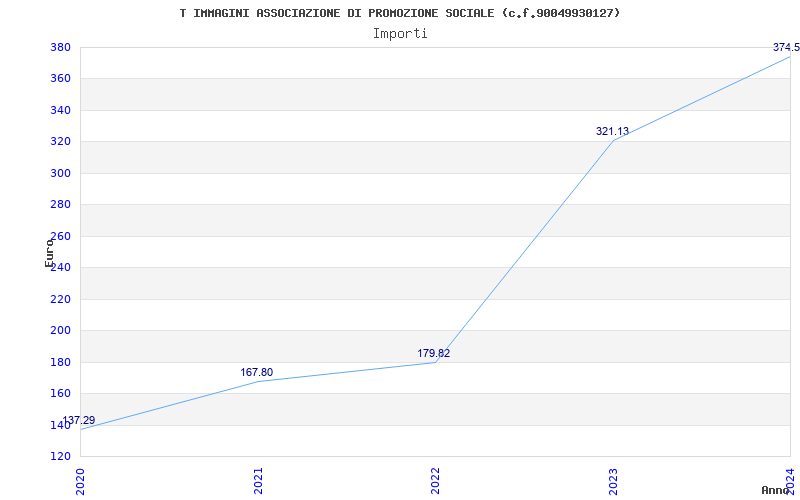
Task: Select the 137.29 data label
Action: click(x=79, y=420)
